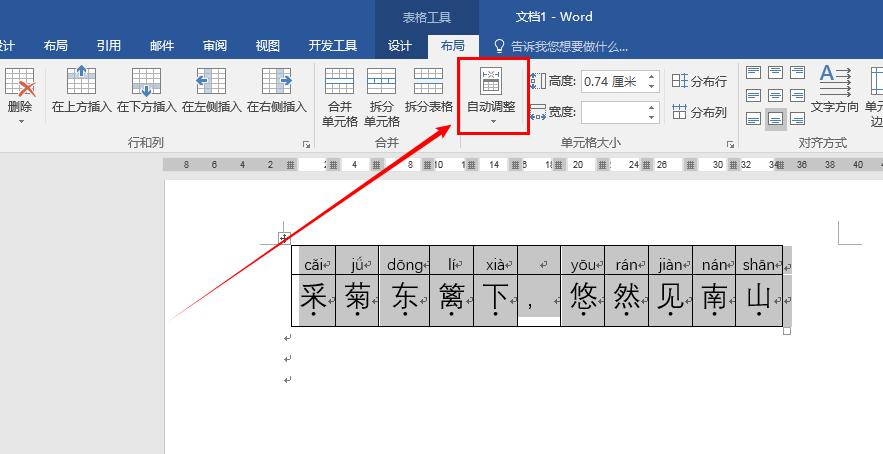Align cell text bottom center
The height and width of the screenshot is (454, 883).
[x=775, y=119]
